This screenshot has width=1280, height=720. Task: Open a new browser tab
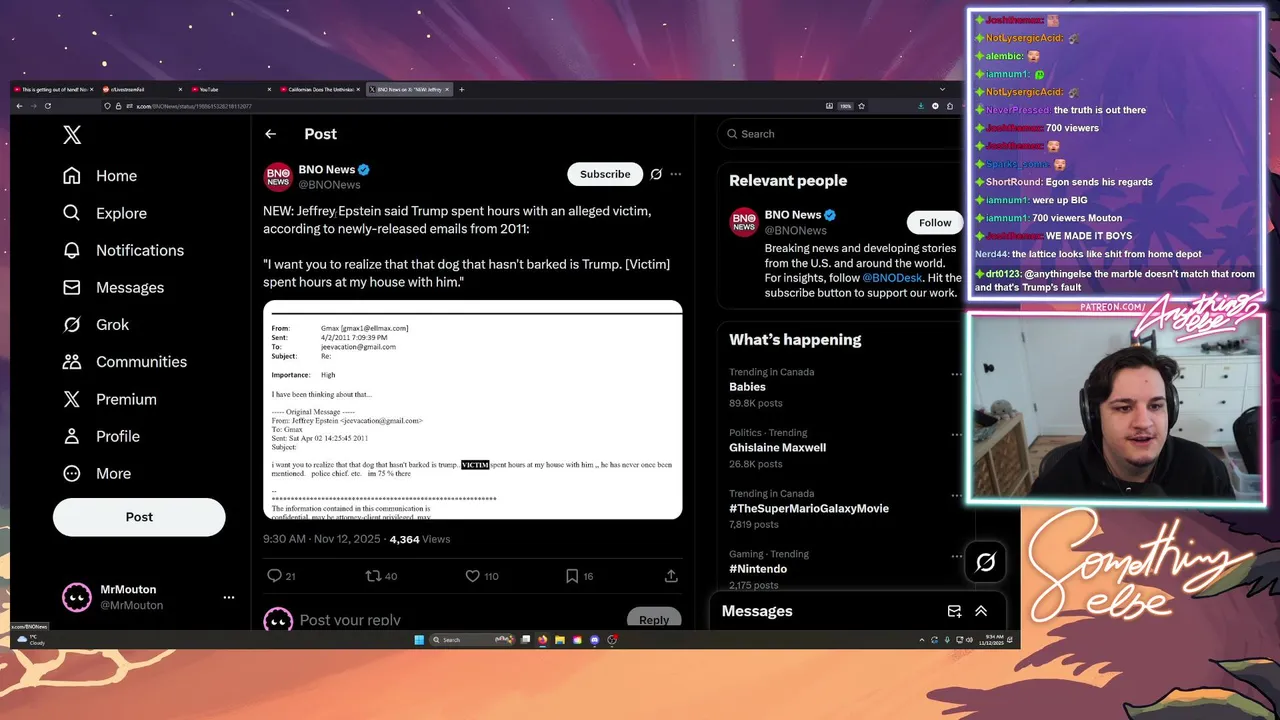461,89
